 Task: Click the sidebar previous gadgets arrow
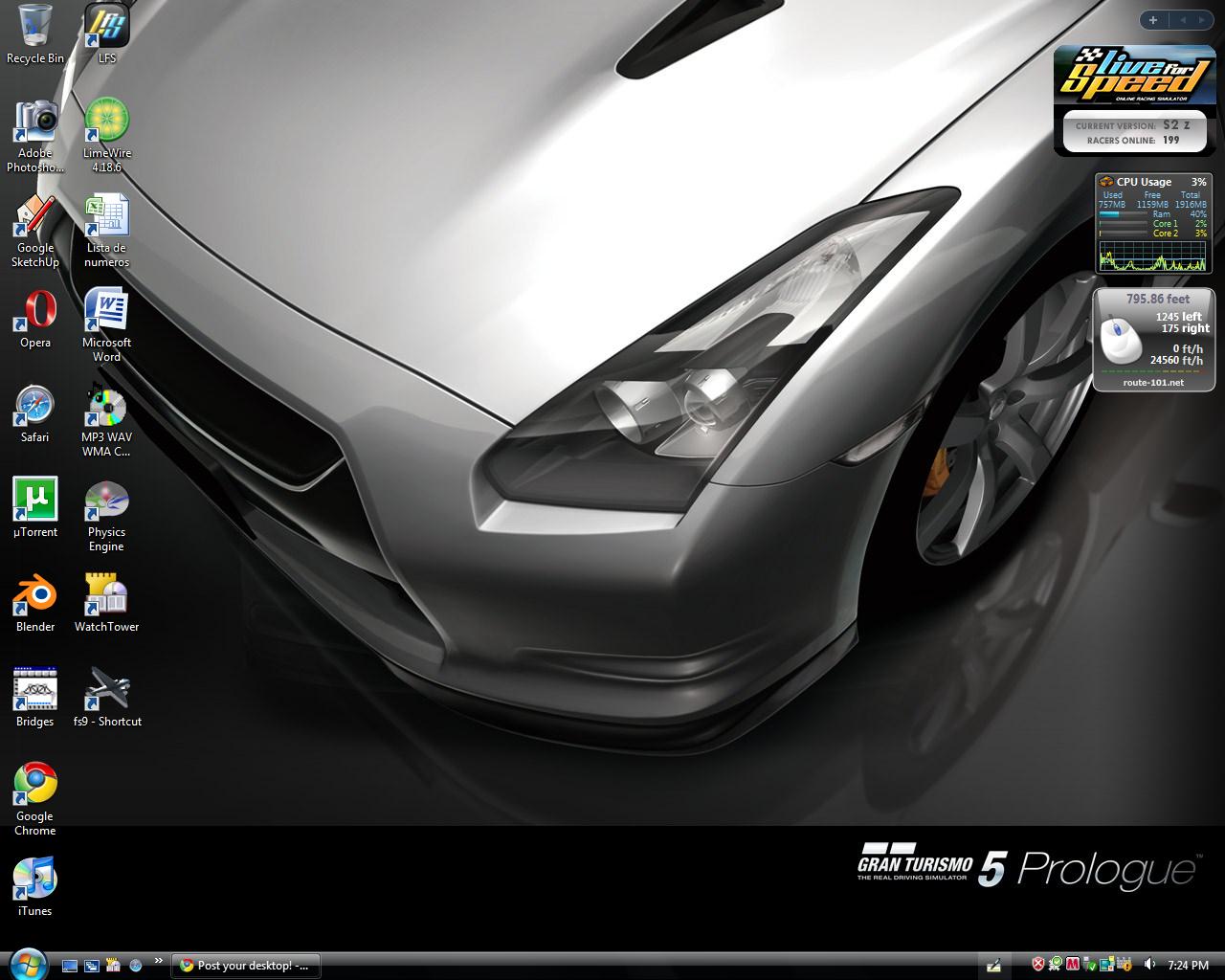[x=1182, y=19]
